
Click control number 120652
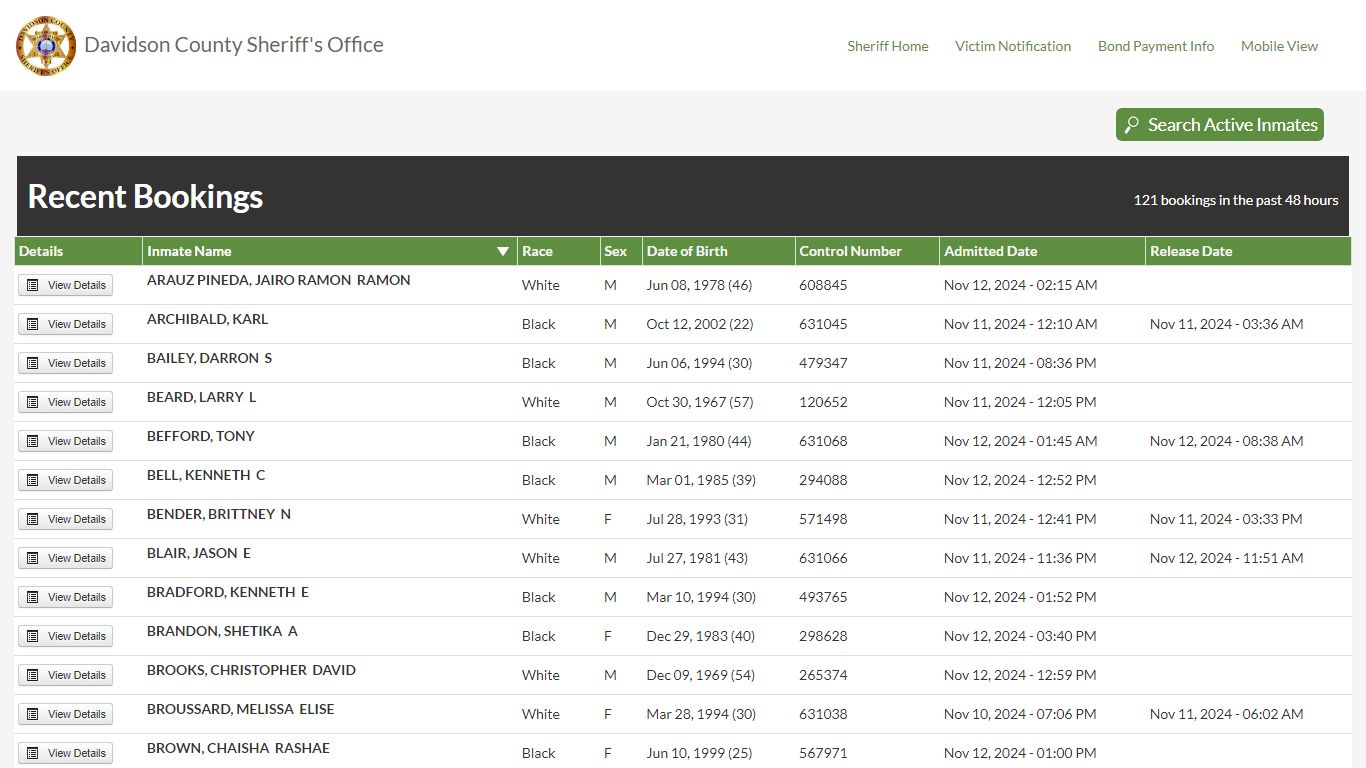point(823,402)
